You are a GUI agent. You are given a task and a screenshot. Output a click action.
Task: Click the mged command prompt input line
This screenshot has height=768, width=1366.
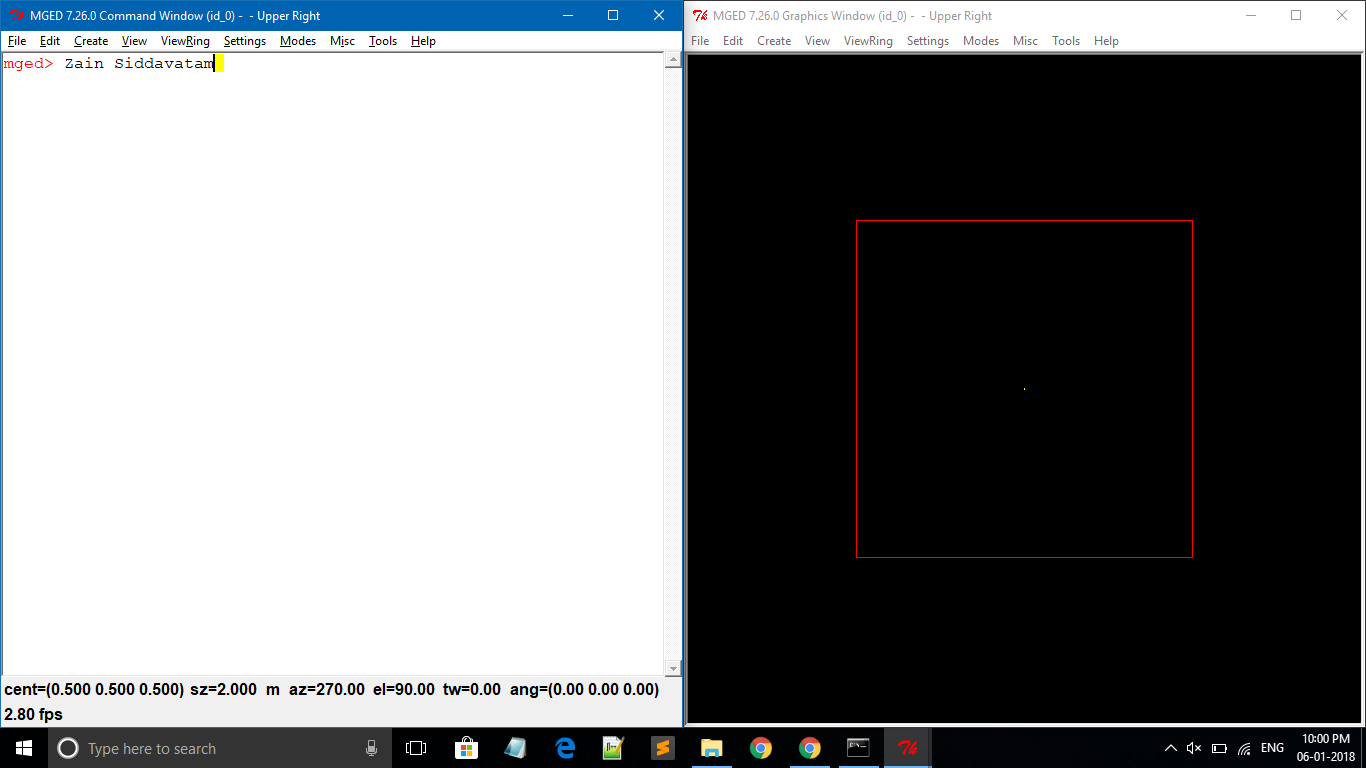(x=333, y=64)
